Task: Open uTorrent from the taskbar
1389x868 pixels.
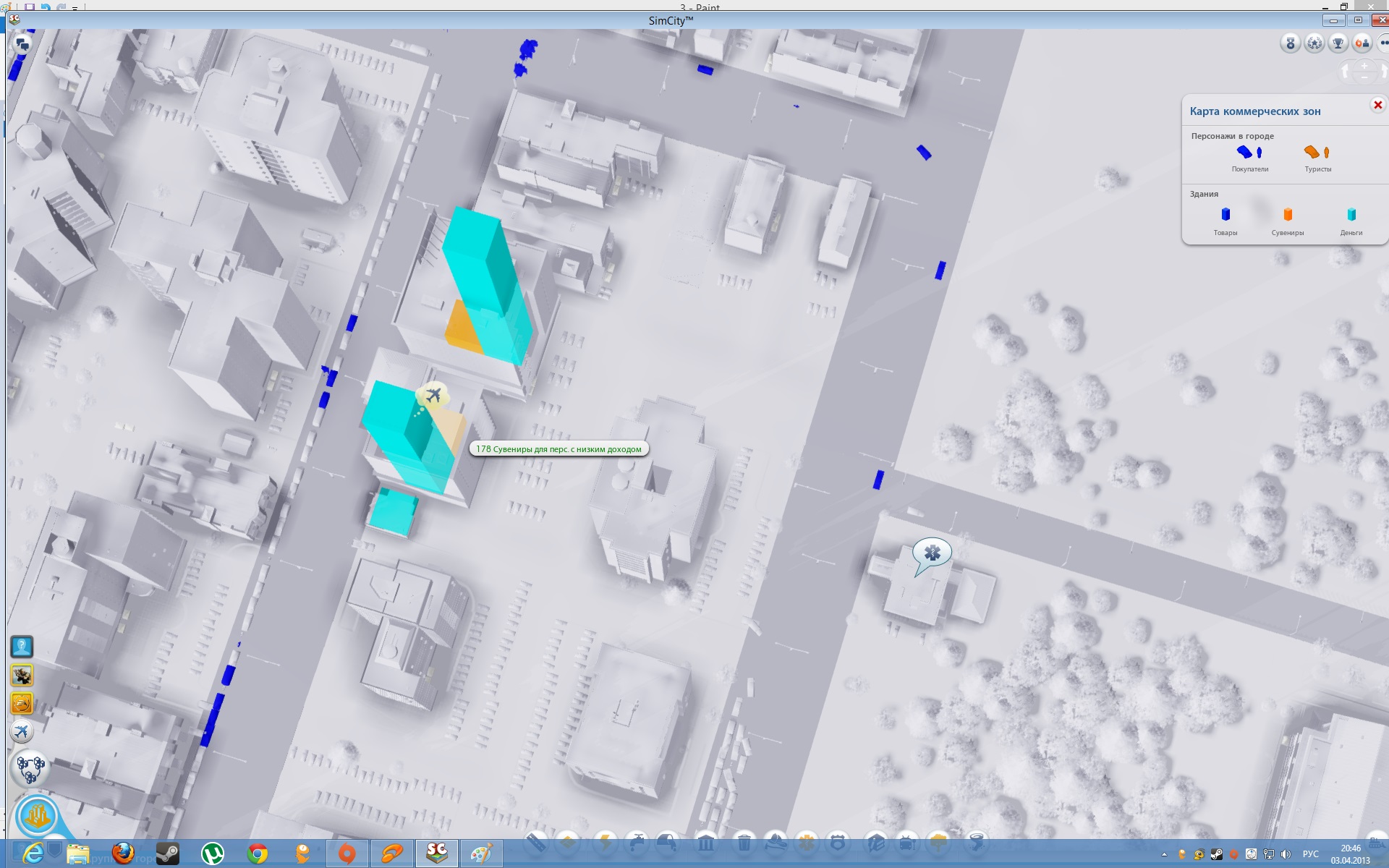Action: coord(213,854)
